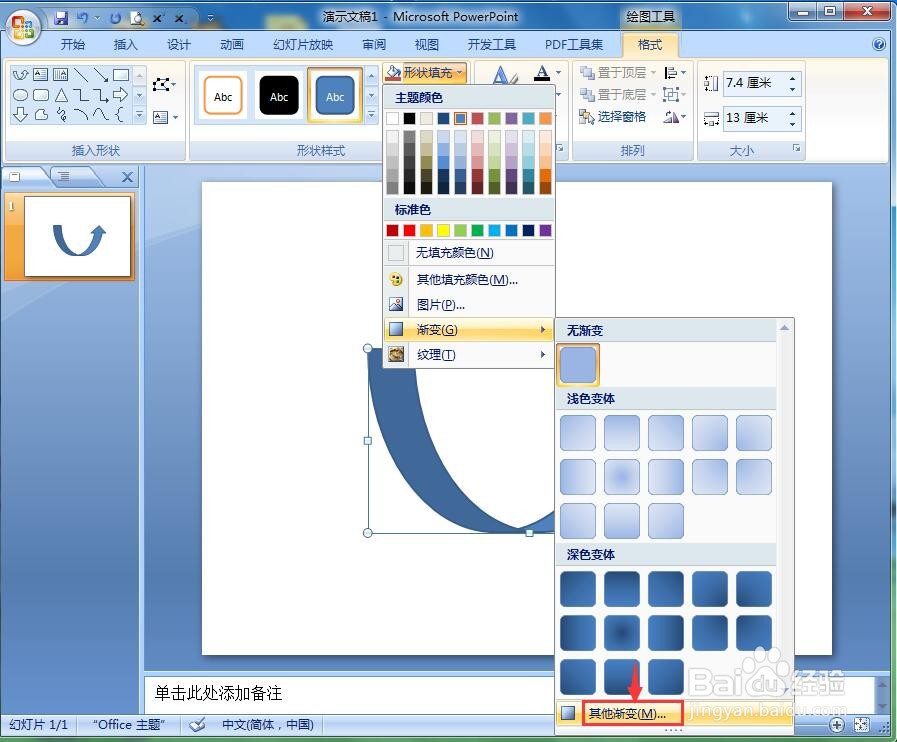The height and width of the screenshot is (742, 897).
Task: Open the Customize Quick Access Toolbar arrow
Action: tap(210, 18)
